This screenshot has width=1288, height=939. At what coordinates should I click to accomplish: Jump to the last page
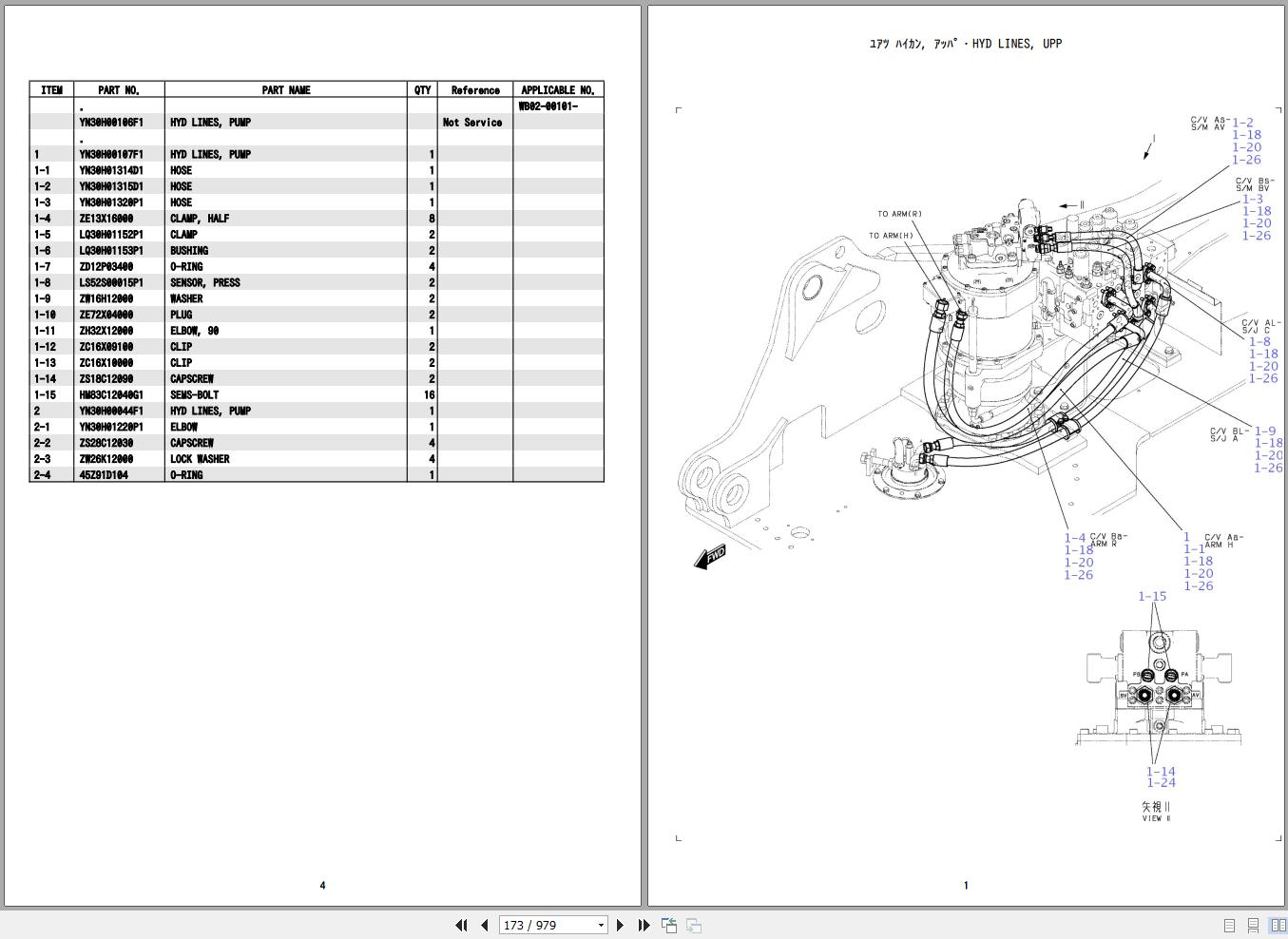tap(644, 925)
